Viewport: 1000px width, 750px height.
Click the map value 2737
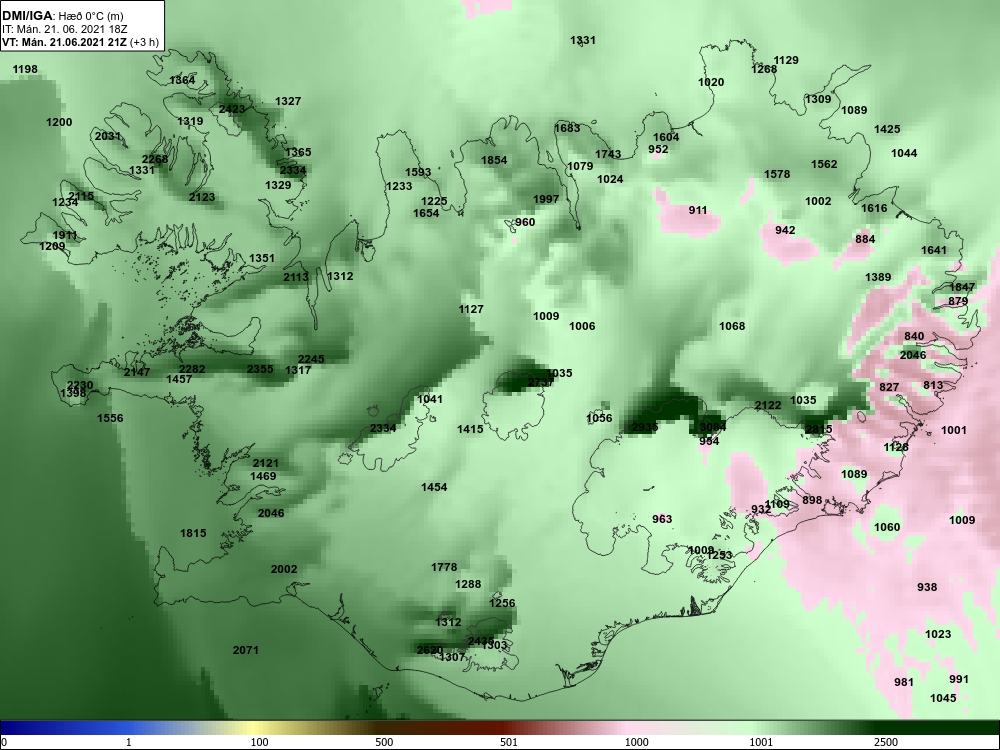pos(541,382)
